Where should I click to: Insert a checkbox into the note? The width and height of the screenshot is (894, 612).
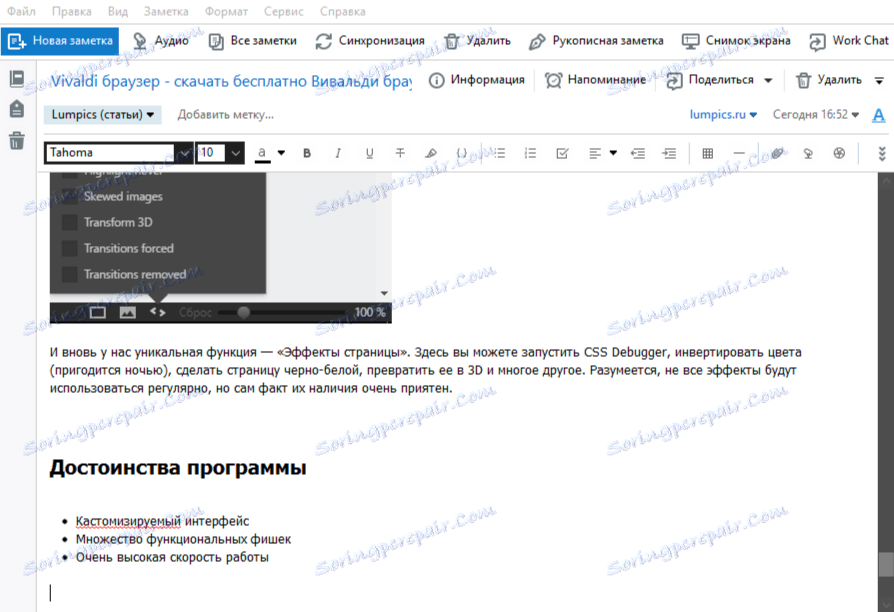tap(562, 153)
